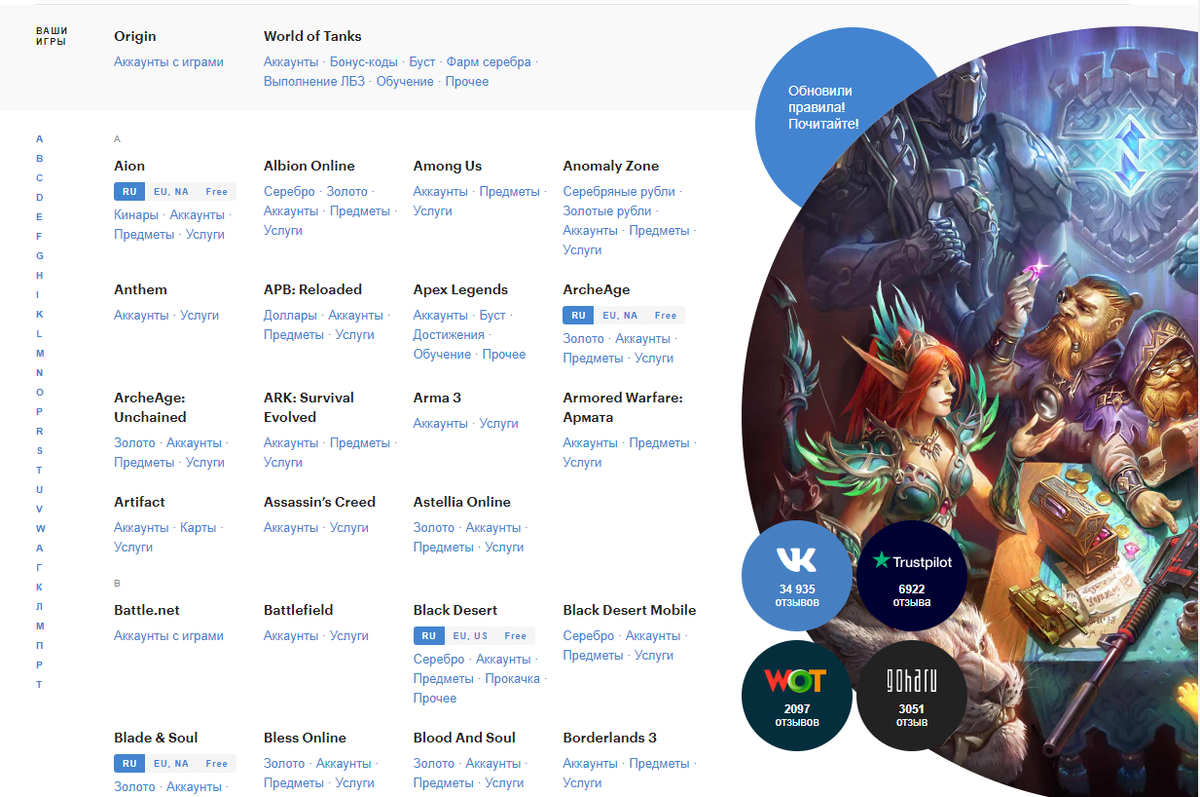This screenshot has height=797, width=1200.
Task: Open Albion Online Золото link
Action: 347,192
